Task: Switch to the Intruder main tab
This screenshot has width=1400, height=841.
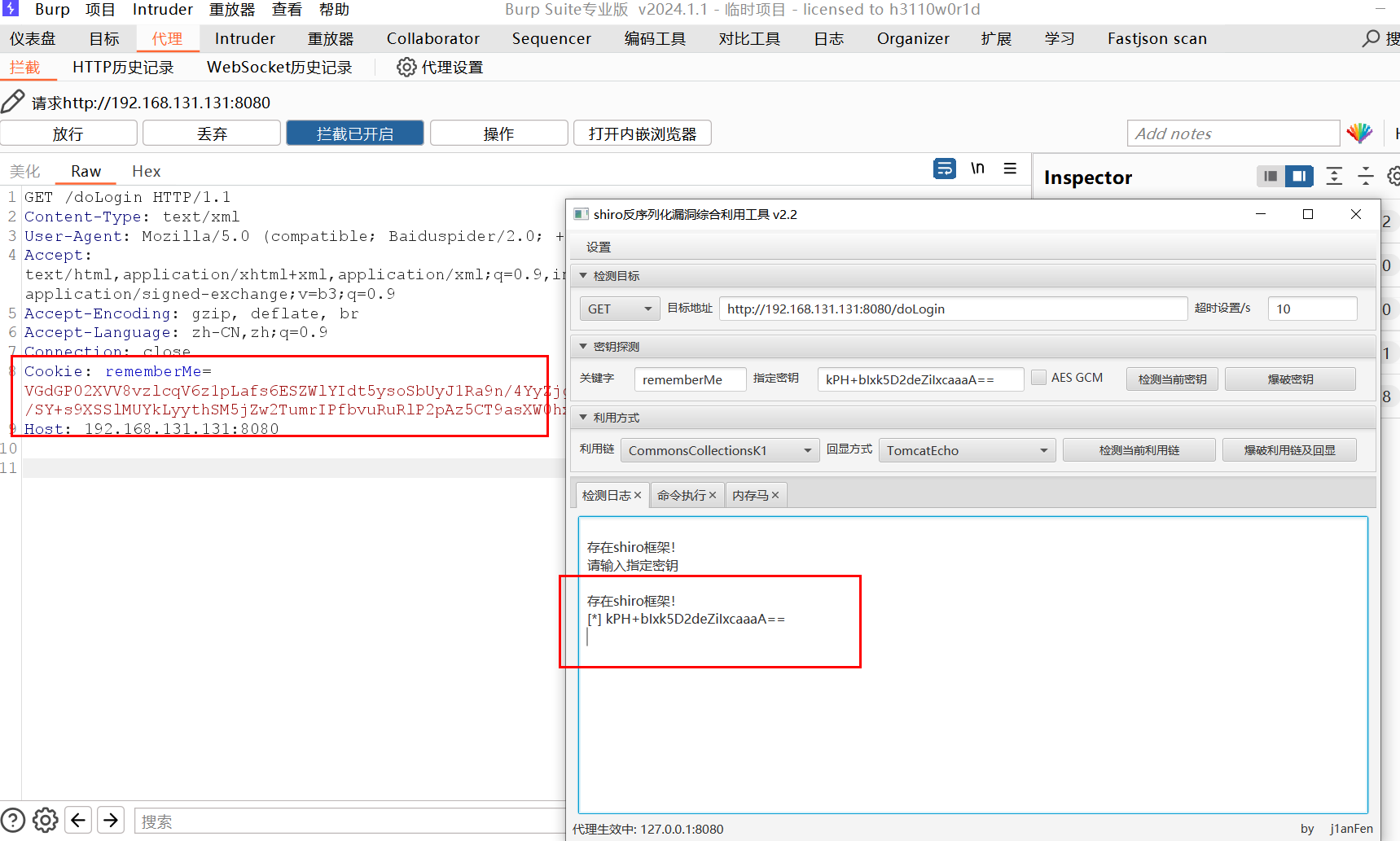Action: pyautogui.click(x=244, y=38)
